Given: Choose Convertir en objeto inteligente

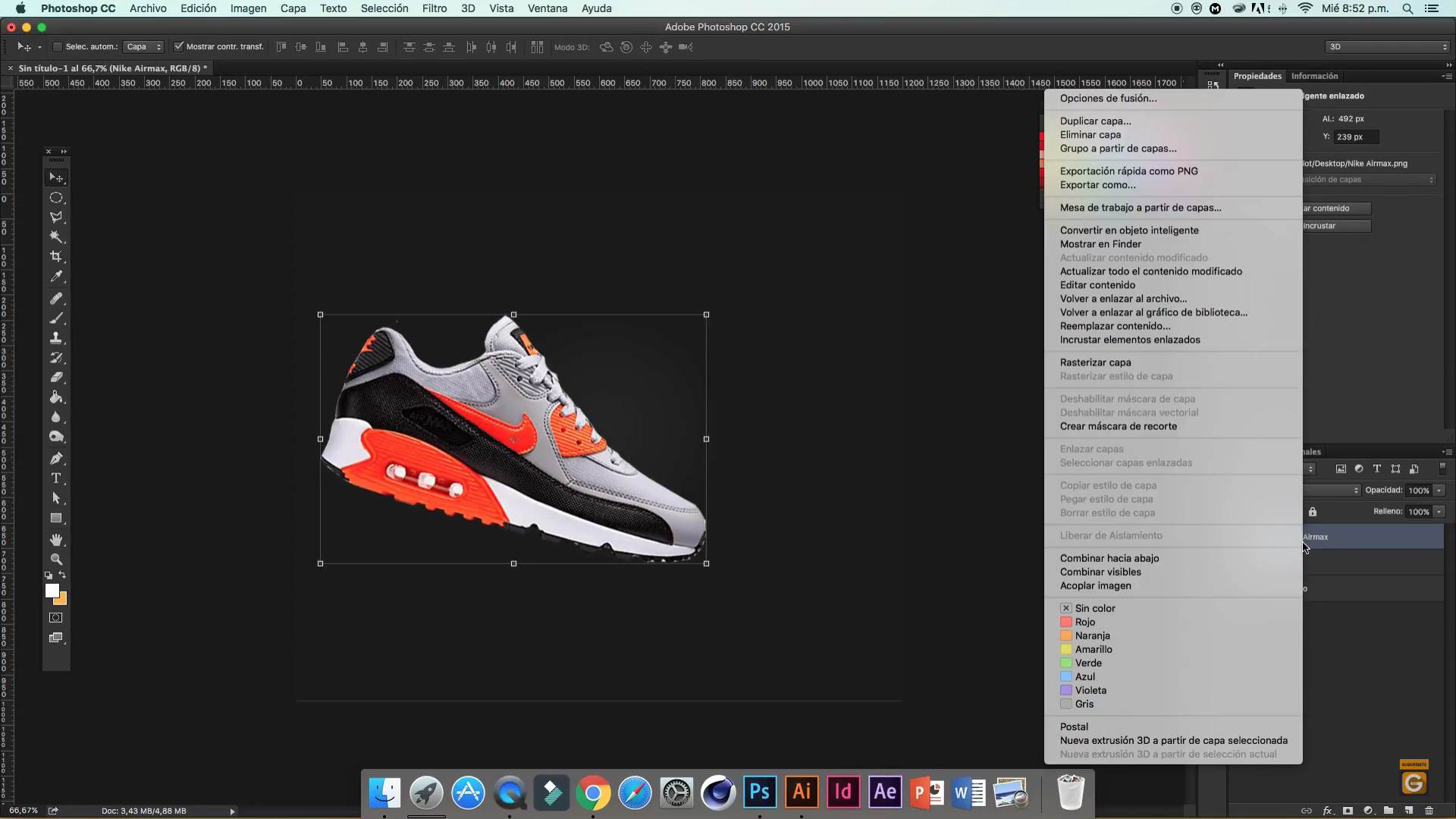Looking at the screenshot, I should point(1129,230).
